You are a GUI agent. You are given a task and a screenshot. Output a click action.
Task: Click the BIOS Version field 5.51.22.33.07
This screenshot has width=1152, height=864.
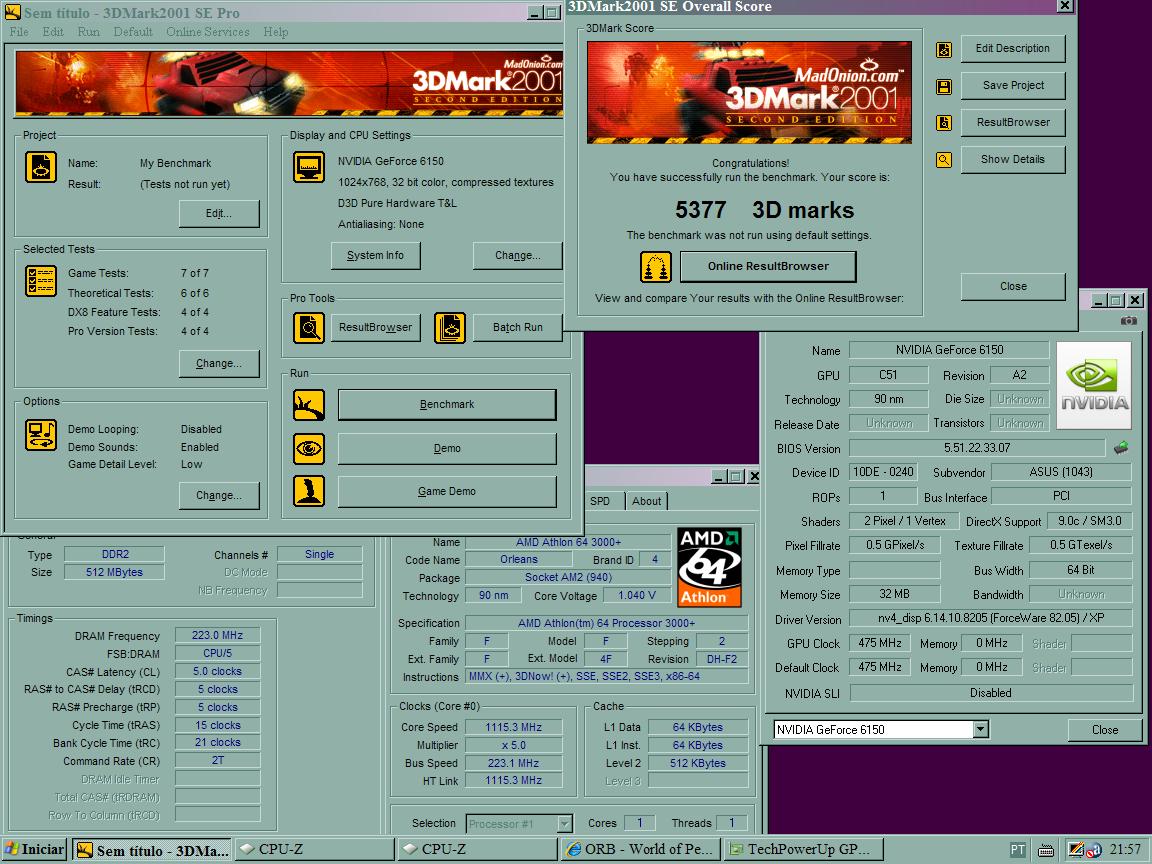[976, 448]
